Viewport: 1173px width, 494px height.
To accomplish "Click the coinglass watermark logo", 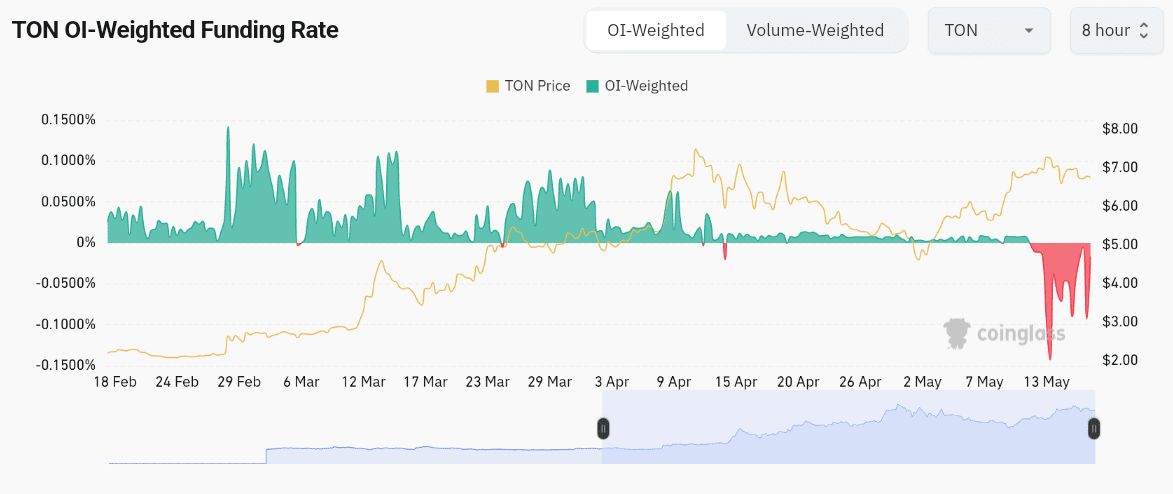I will [x=1005, y=334].
